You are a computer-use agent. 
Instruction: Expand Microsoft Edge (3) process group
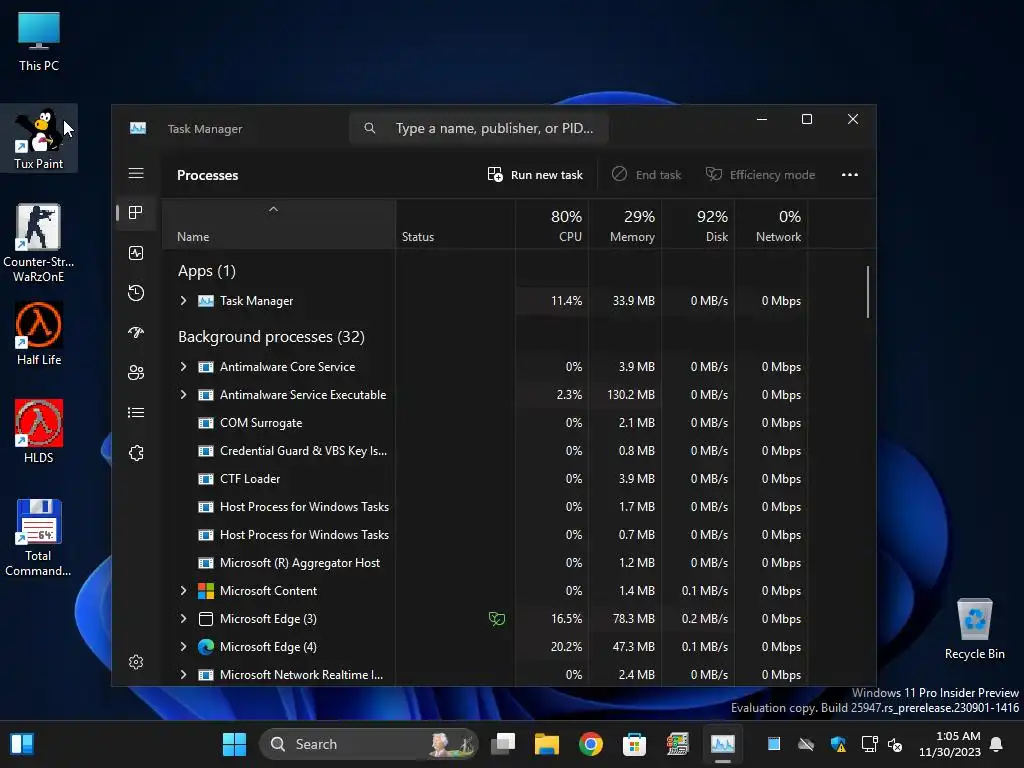tap(184, 618)
